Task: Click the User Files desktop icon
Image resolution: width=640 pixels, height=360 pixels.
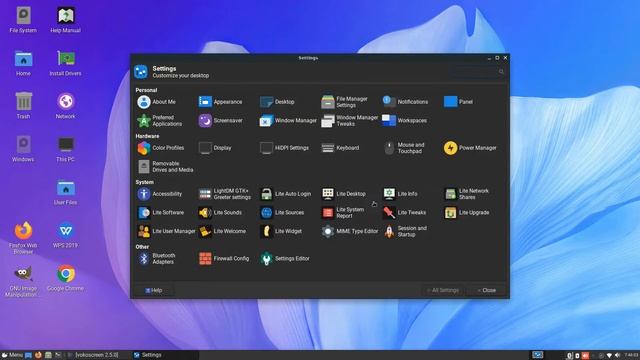Action: click(x=65, y=192)
